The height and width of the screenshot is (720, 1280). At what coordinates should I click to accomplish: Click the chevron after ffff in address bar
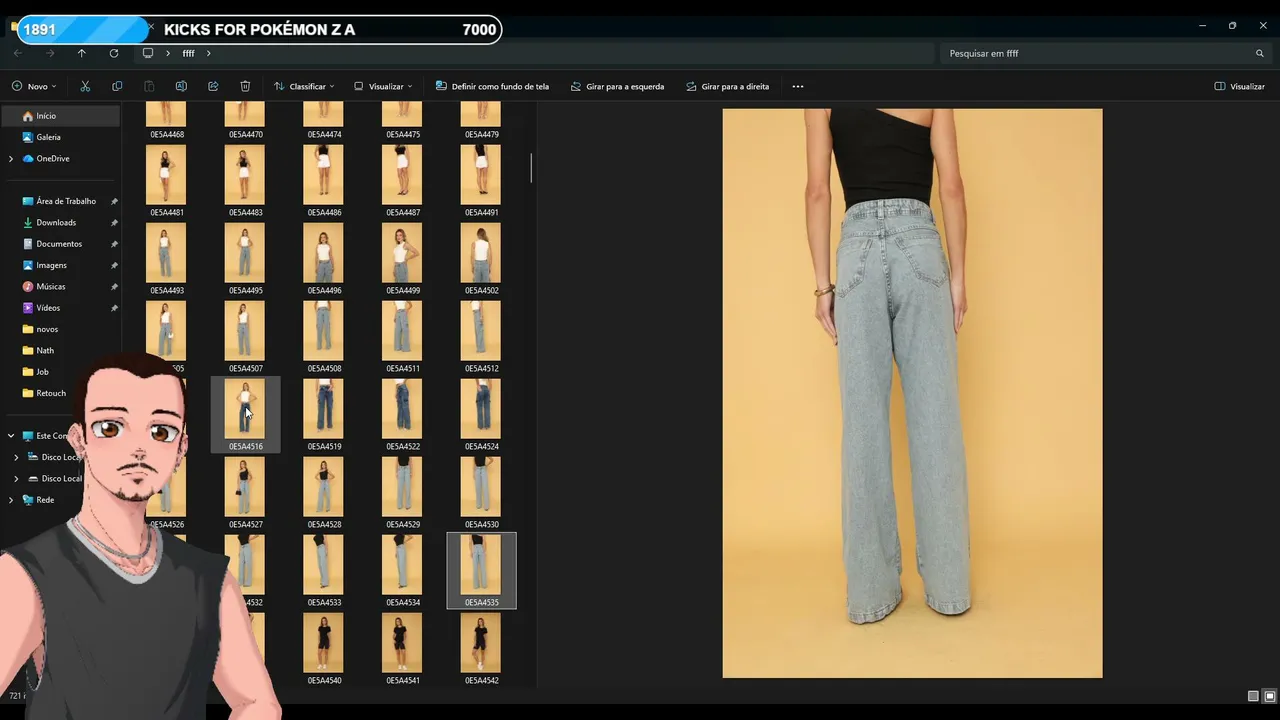tap(208, 53)
